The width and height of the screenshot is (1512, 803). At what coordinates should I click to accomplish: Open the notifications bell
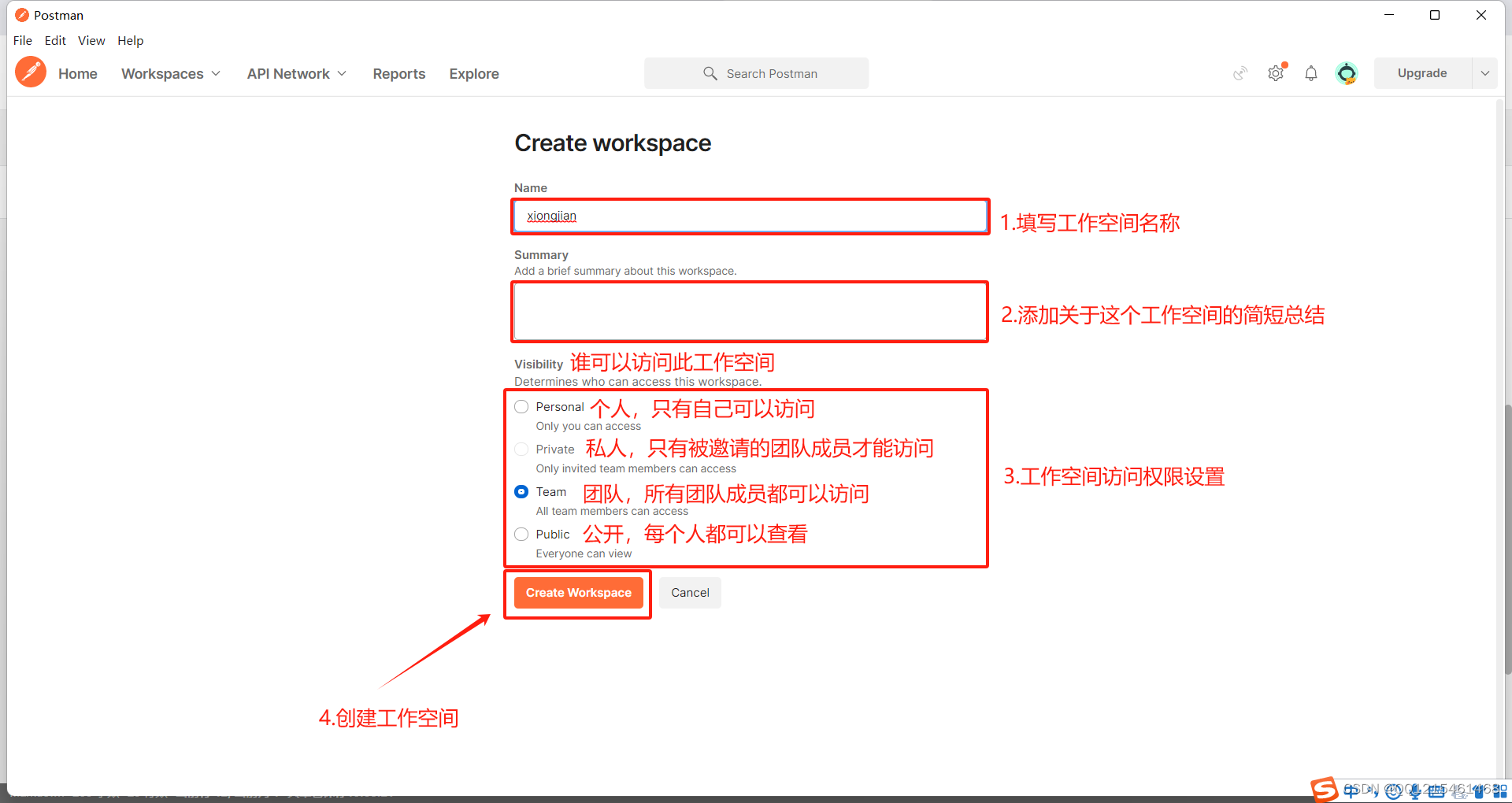[x=1311, y=73]
